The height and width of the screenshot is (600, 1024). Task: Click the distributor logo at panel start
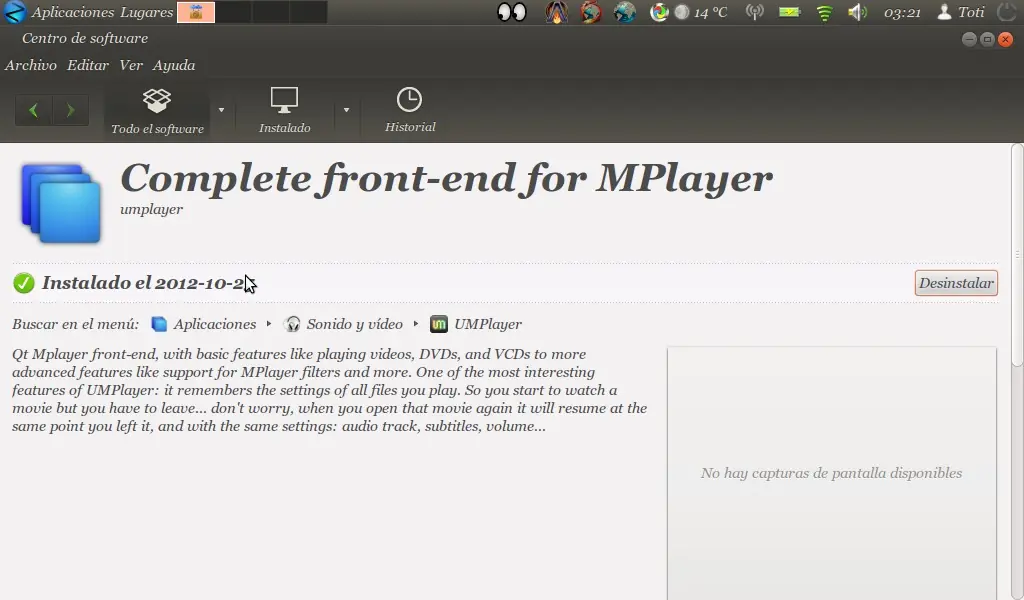[x=14, y=12]
